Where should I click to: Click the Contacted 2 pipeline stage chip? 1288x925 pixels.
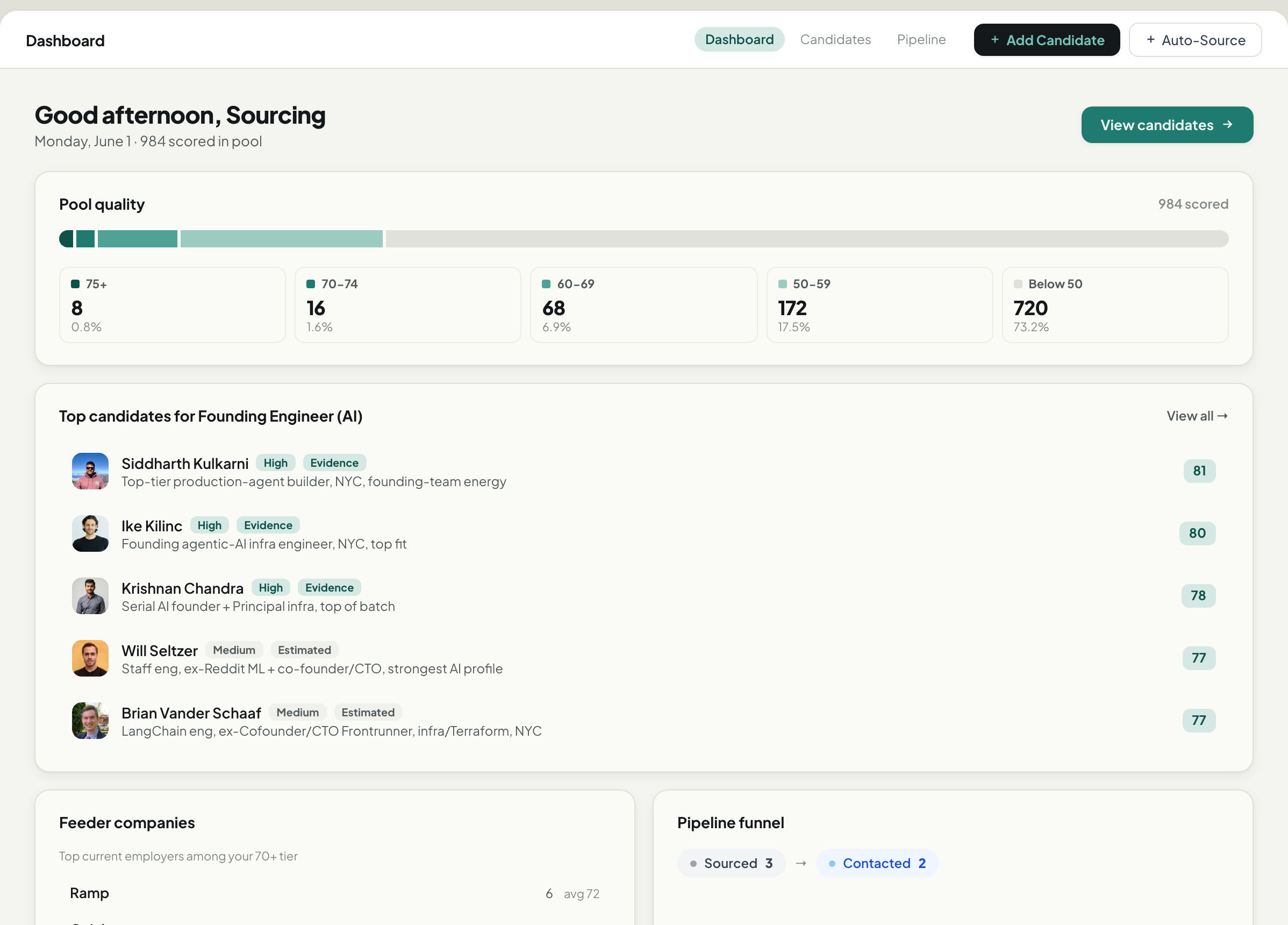point(877,864)
